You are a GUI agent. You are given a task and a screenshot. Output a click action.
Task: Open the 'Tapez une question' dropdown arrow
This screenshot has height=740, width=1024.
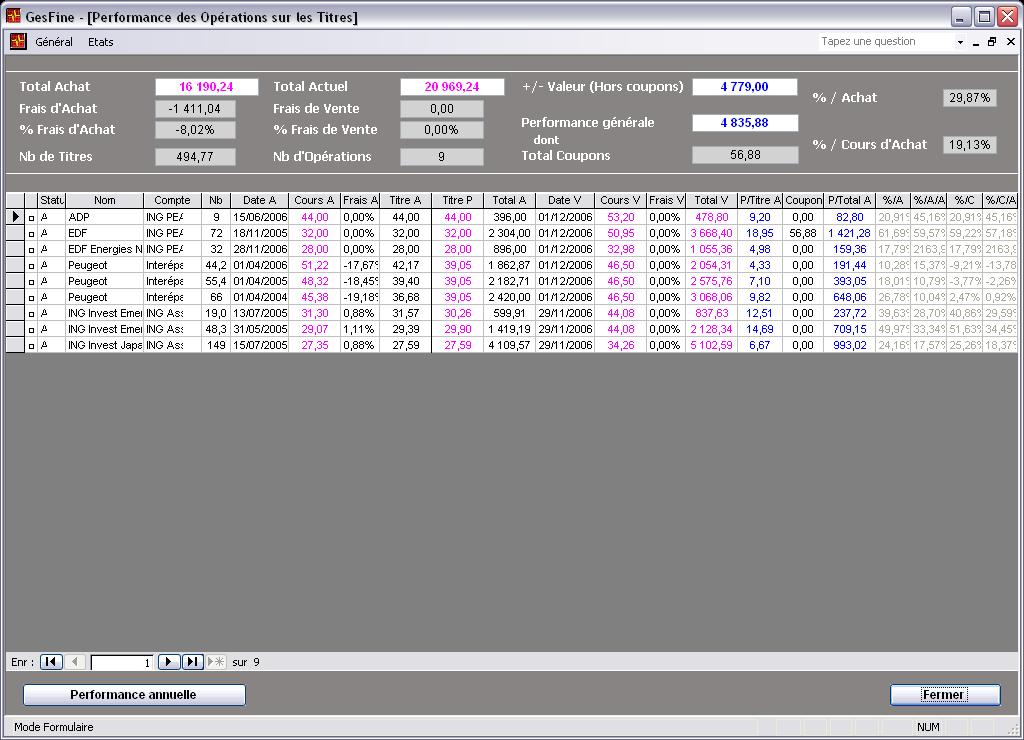[x=959, y=42]
